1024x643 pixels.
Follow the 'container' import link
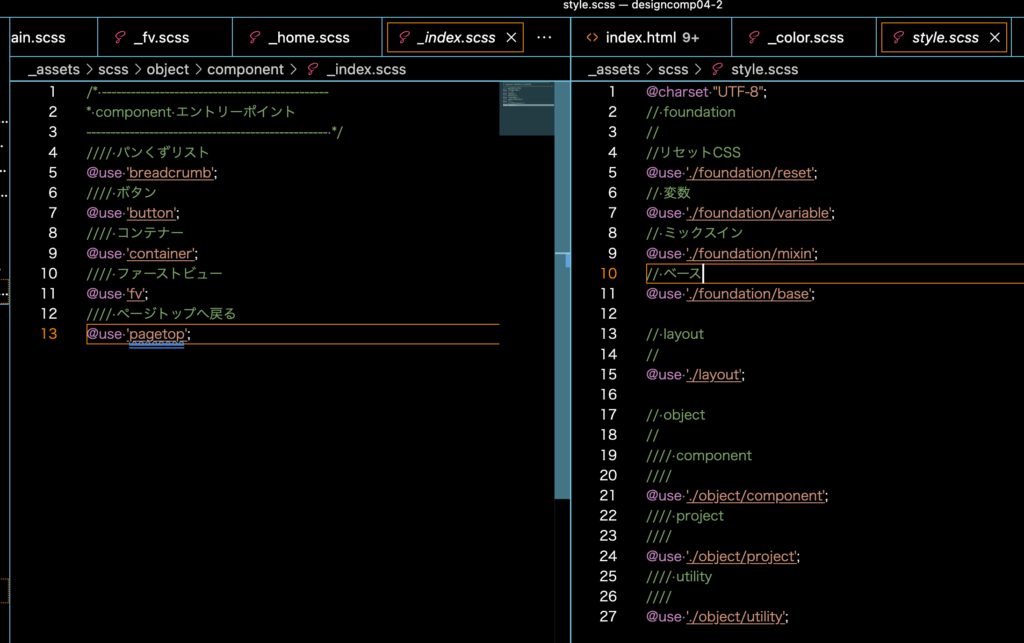[x=161, y=253]
